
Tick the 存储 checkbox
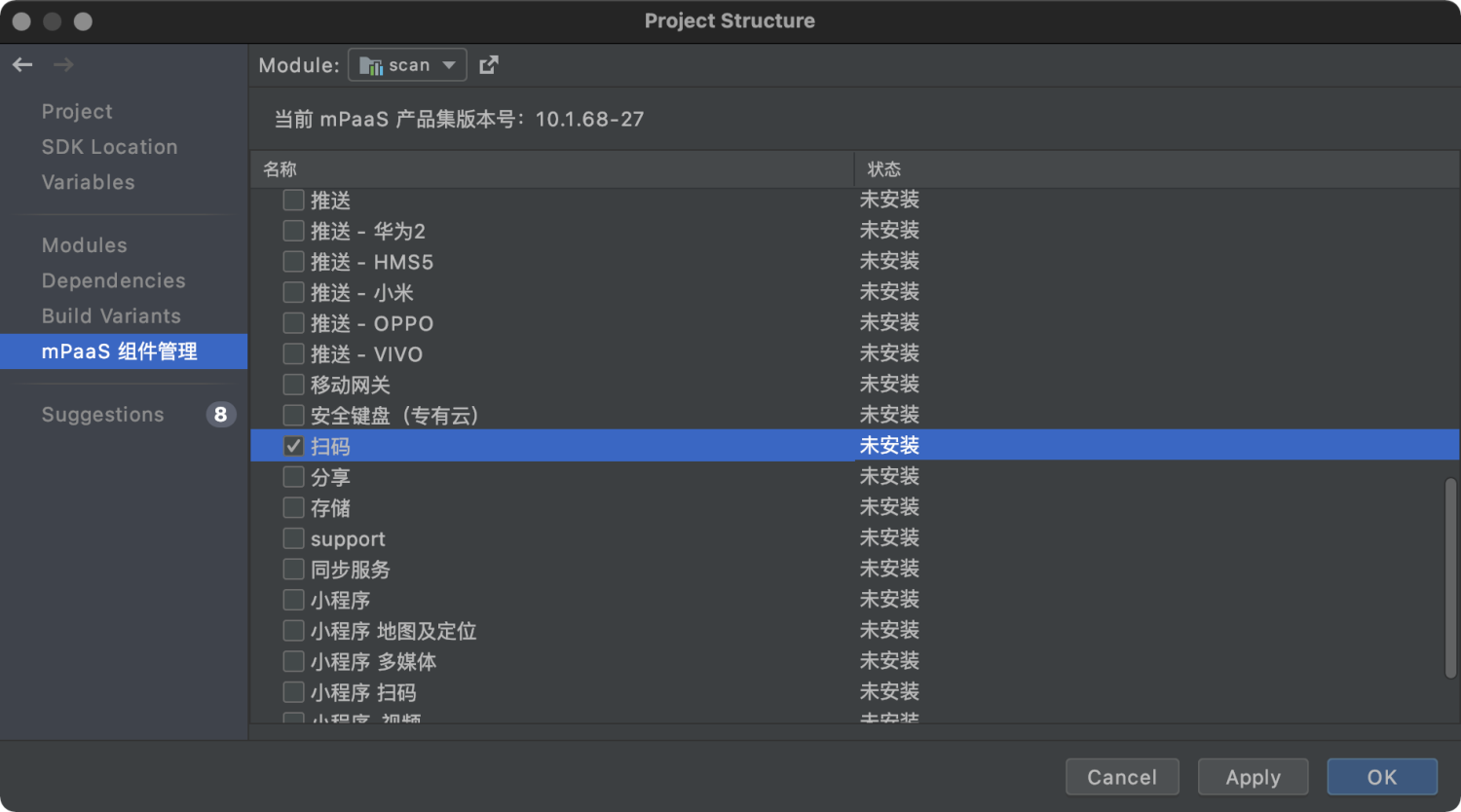pos(293,507)
